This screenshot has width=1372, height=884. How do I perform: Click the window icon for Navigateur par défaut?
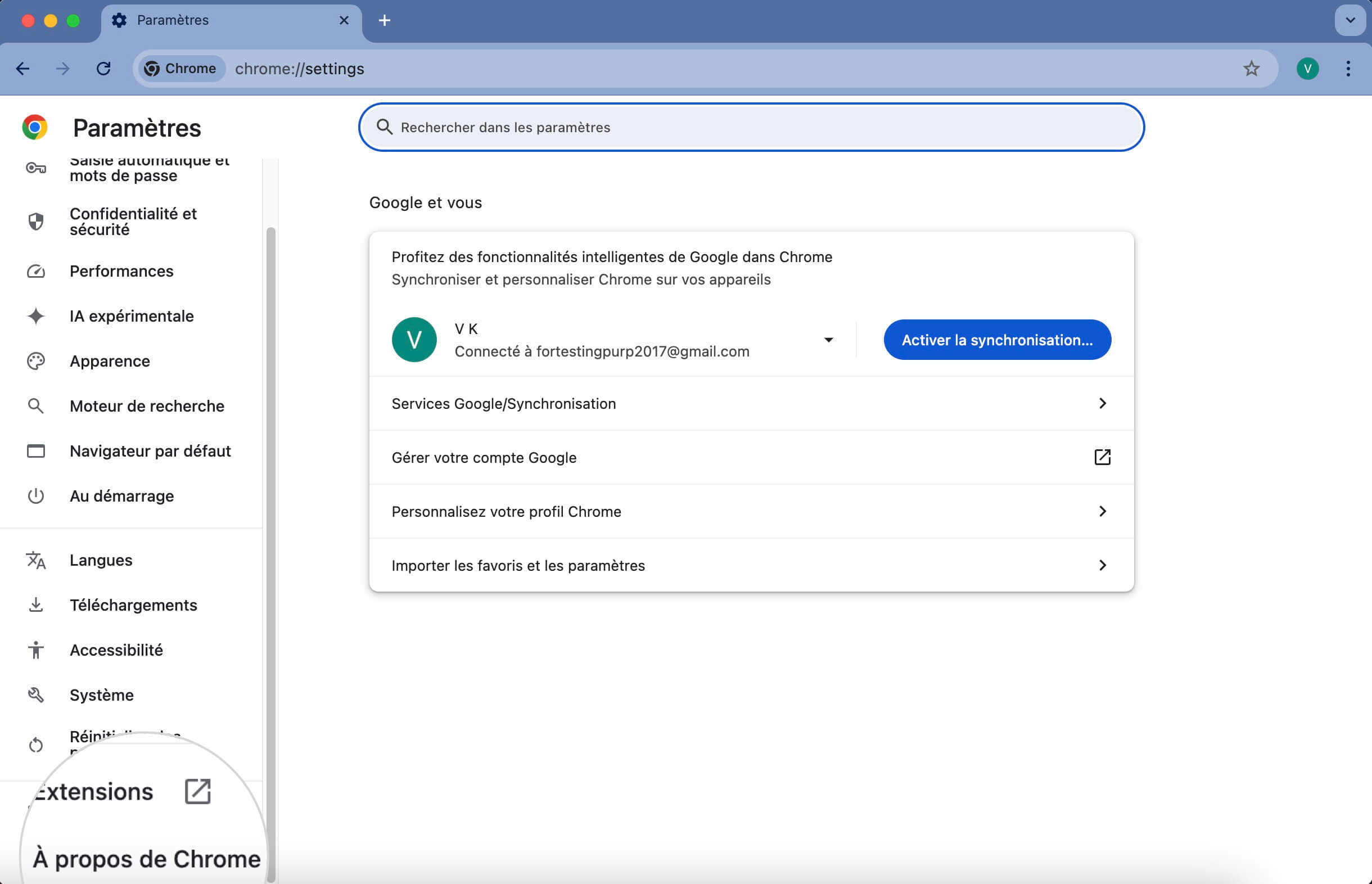click(35, 451)
